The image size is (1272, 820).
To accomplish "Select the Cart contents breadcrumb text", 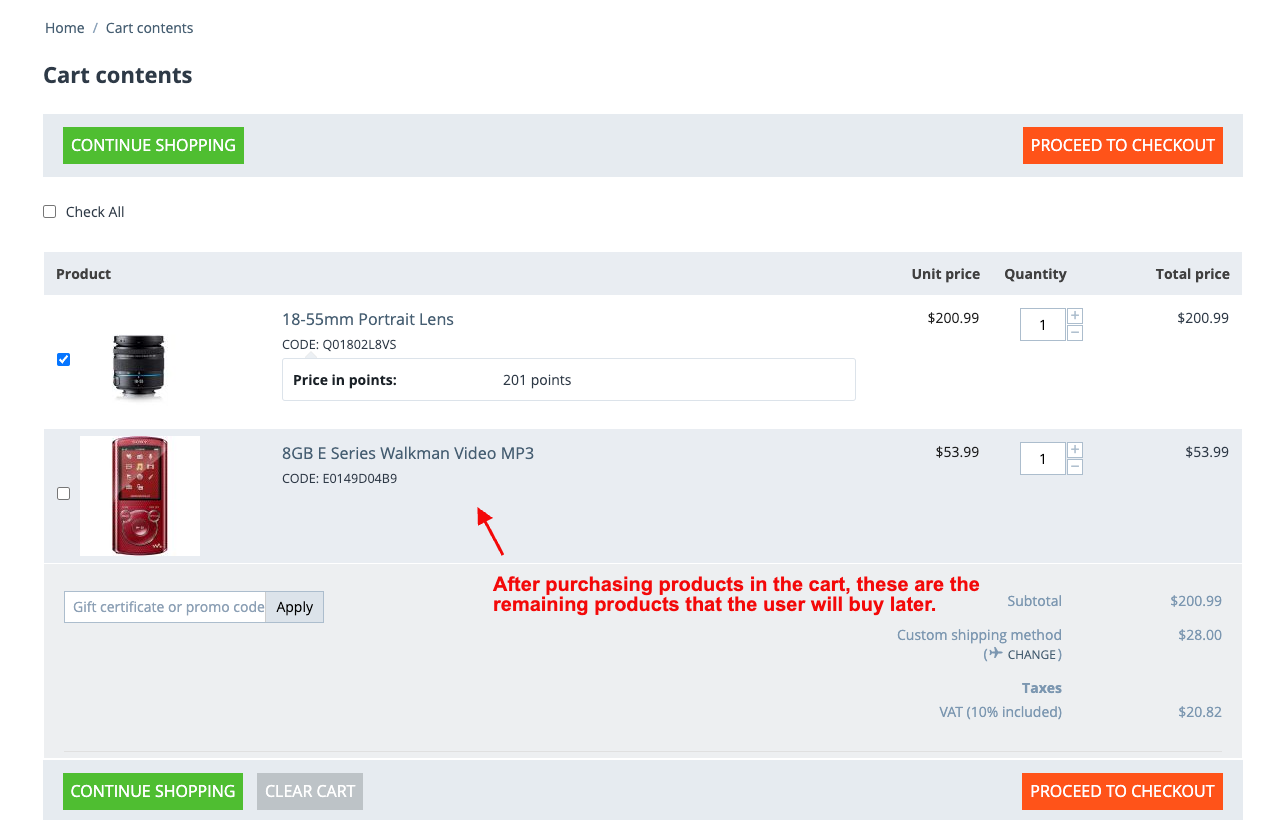I will coord(150,28).
